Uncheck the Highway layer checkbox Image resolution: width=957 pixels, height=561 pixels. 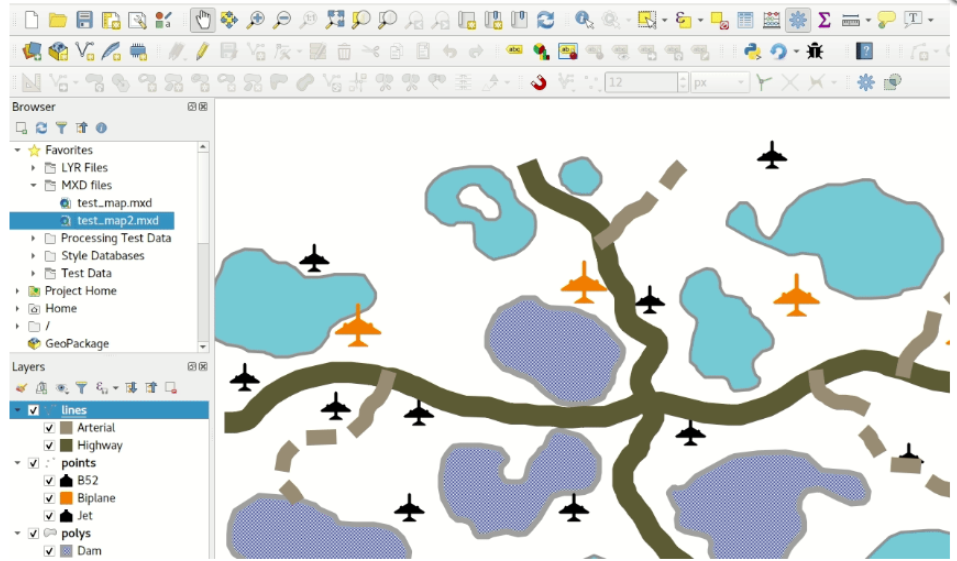pyautogui.click(x=49, y=445)
